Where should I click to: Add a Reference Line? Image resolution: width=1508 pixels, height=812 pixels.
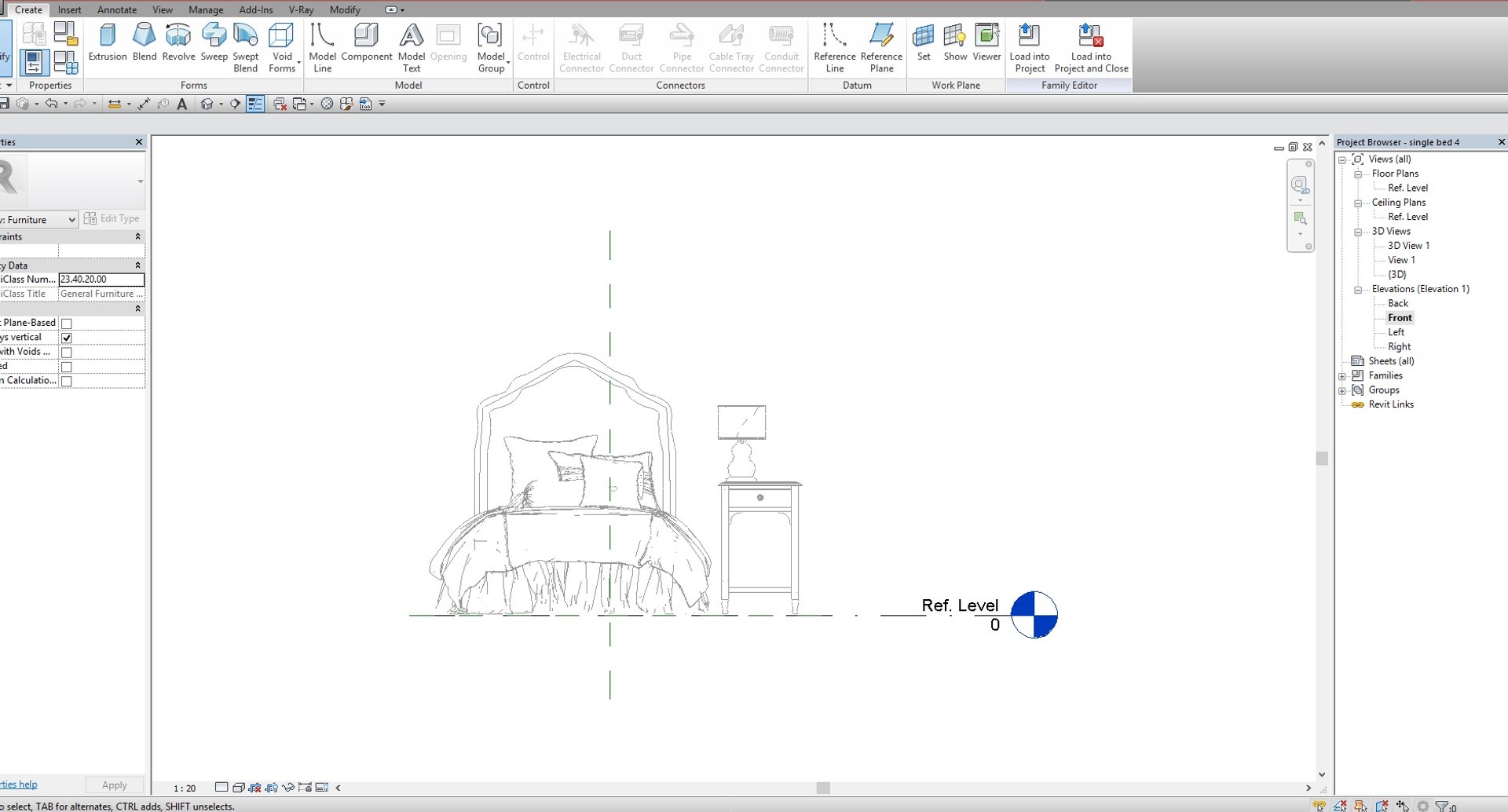coord(835,48)
